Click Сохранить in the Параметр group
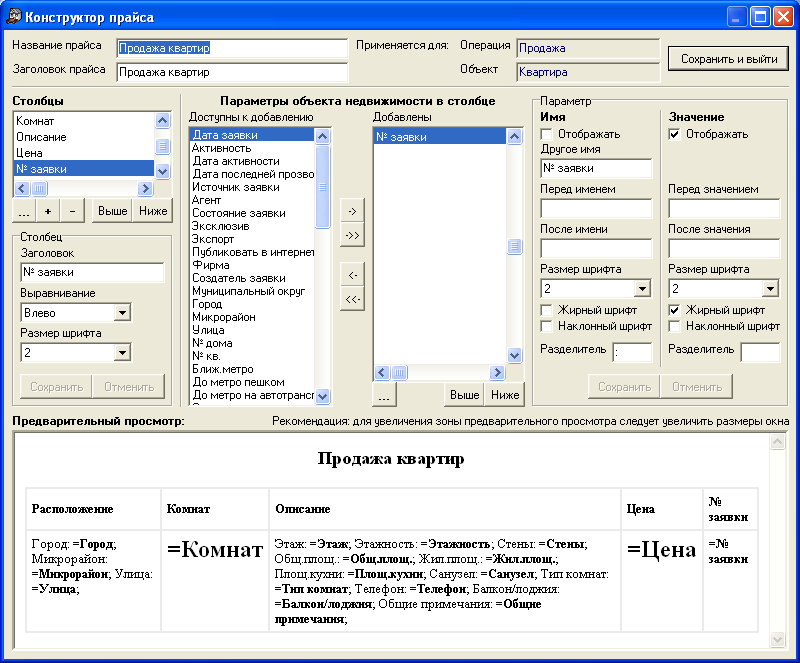This screenshot has width=800, height=663. 624,387
